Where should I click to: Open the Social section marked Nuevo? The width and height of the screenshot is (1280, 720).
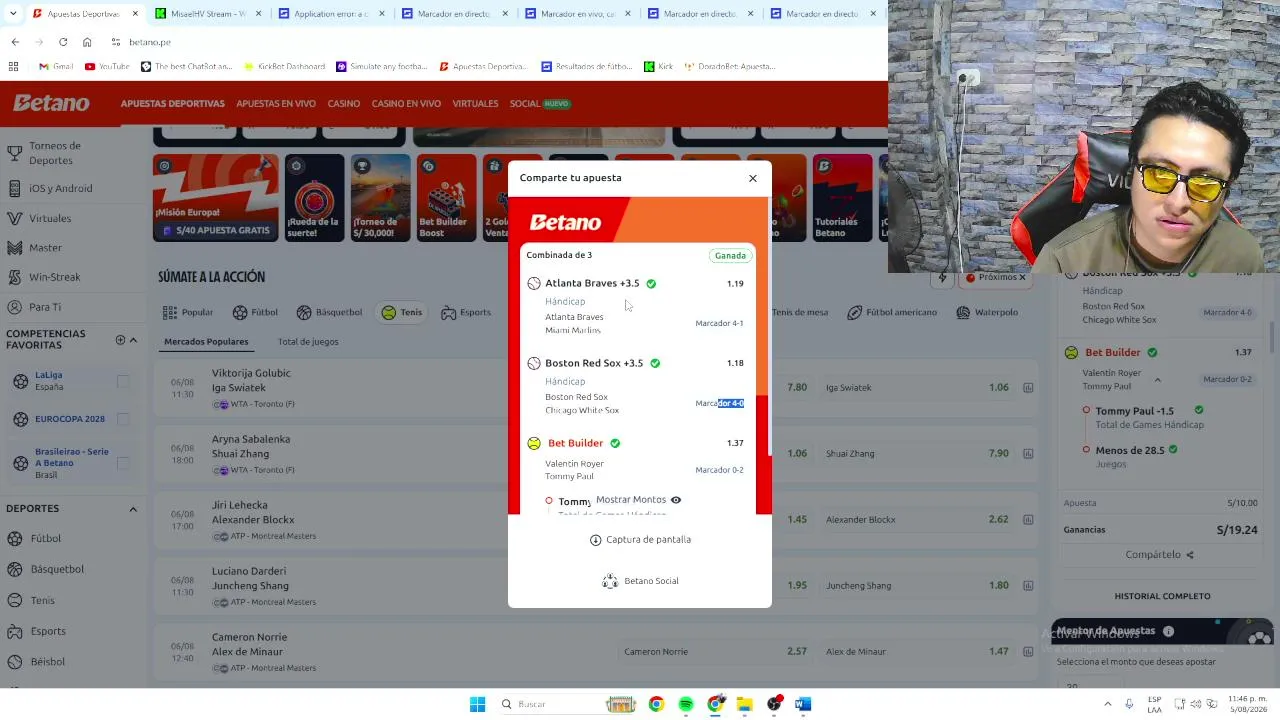click(540, 104)
